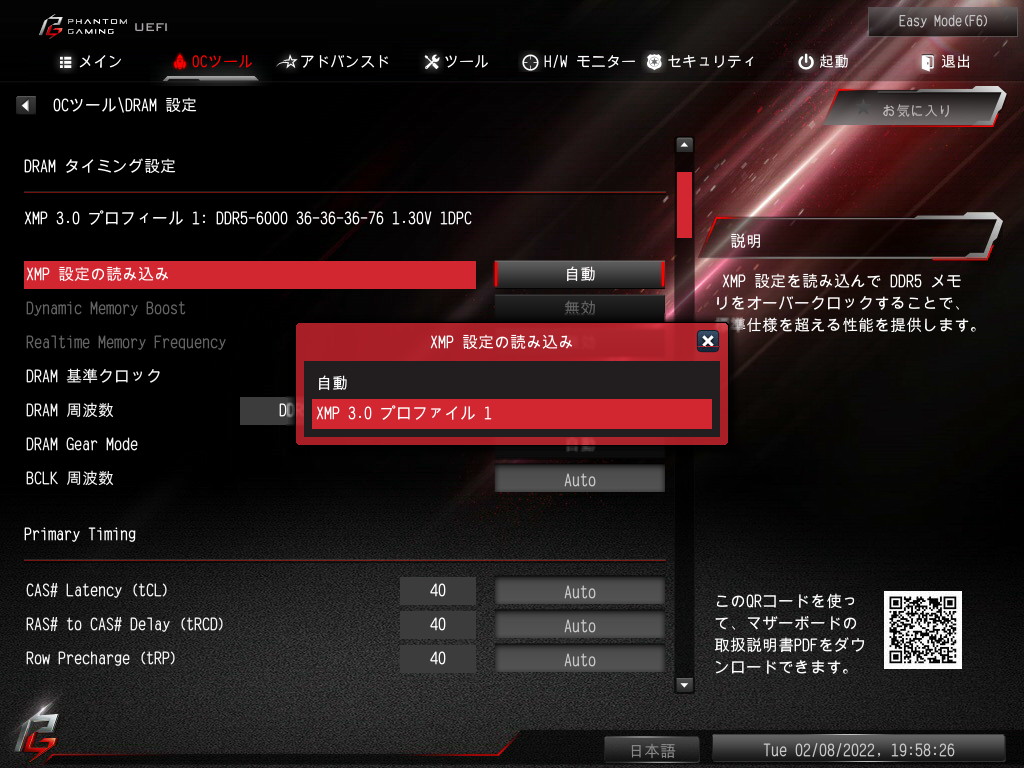Click the 日本語 language button
Viewport: 1024px width, 768px height.
(x=652, y=750)
